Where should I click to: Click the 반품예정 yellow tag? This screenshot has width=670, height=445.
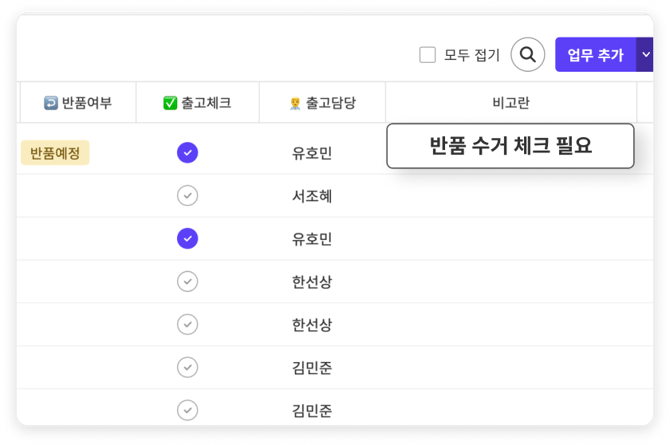point(56,153)
